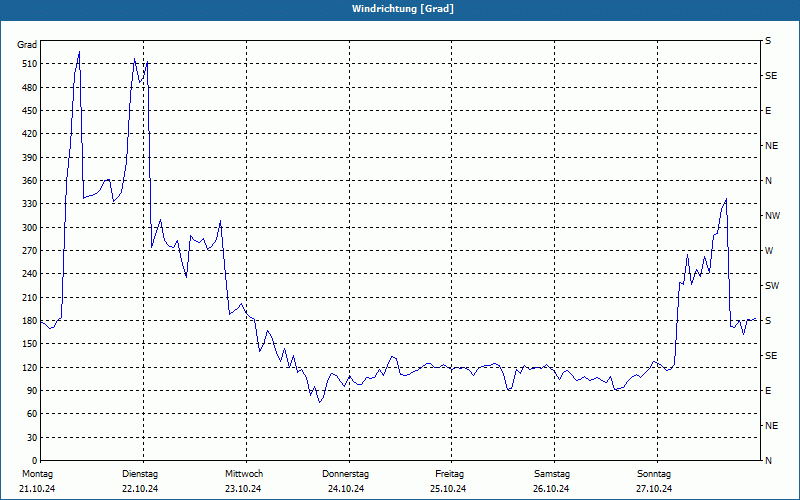Click the 0 value on the left axis
The image size is (800, 500).
pyautogui.click(x=35, y=461)
